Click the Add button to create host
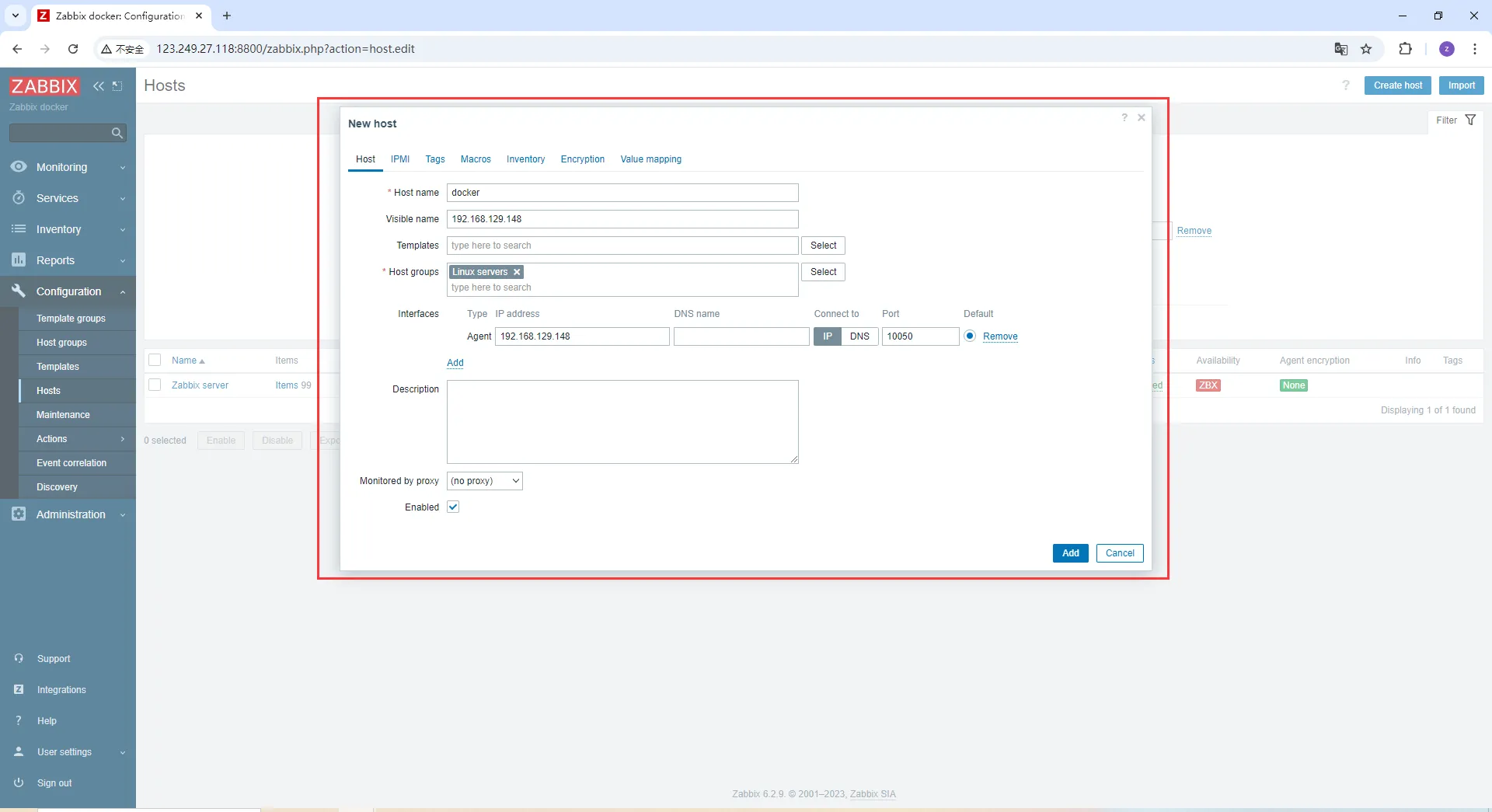This screenshot has width=1492, height=812. pyautogui.click(x=1071, y=553)
